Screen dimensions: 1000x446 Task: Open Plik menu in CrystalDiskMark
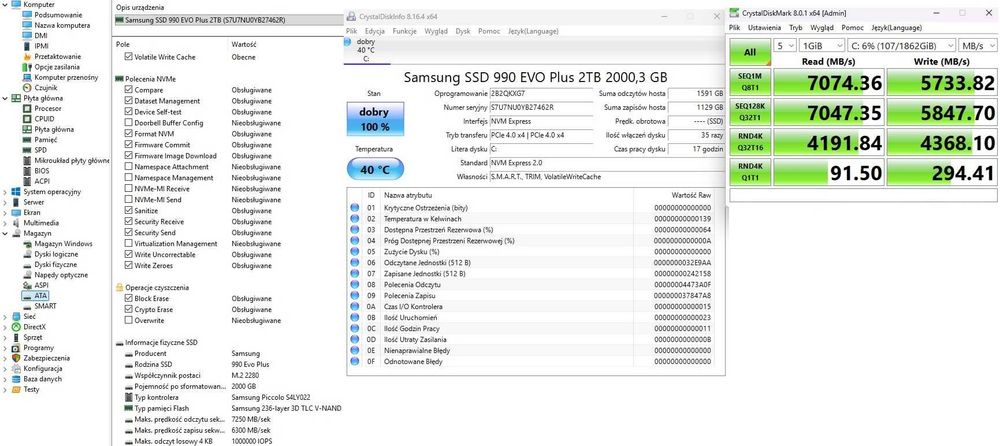point(735,28)
